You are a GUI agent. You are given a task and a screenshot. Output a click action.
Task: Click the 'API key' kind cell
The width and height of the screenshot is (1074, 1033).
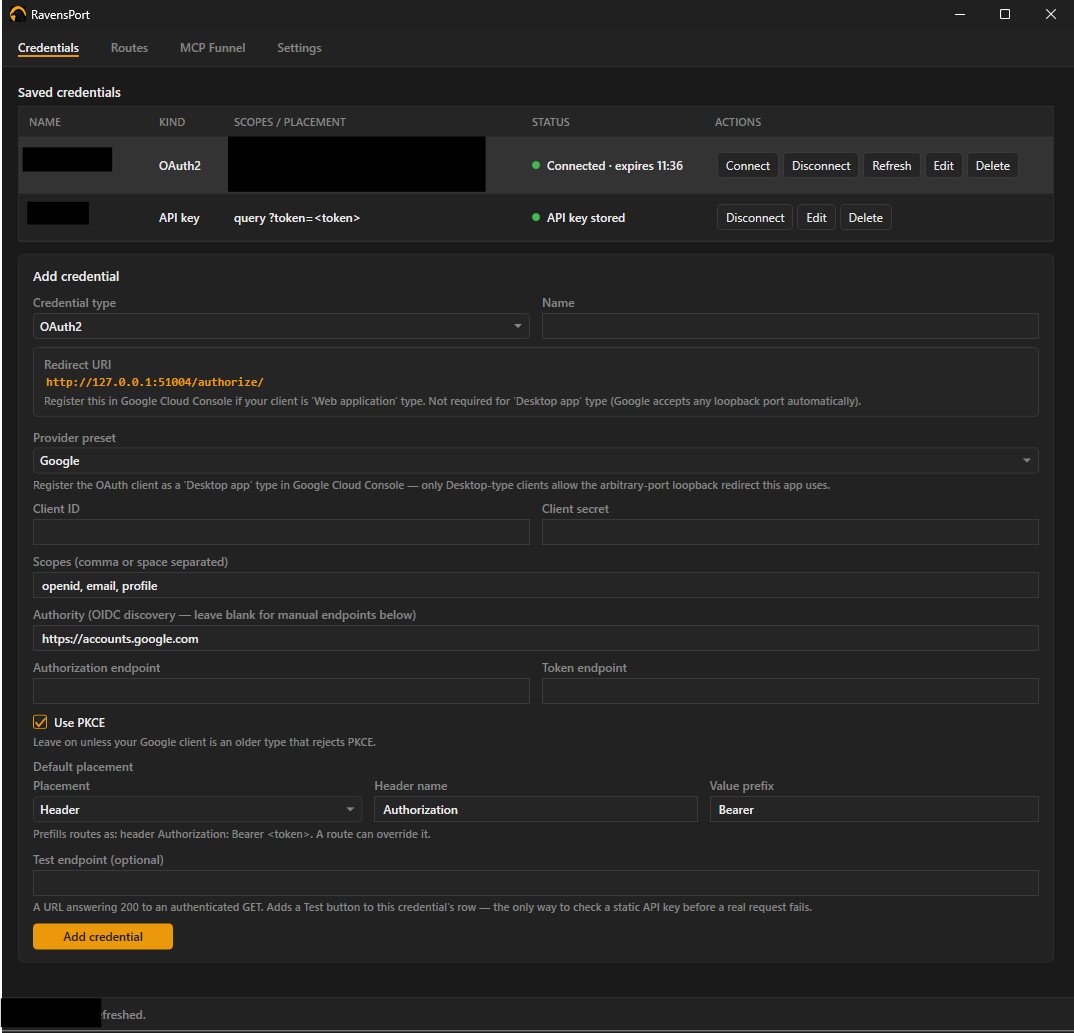(179, 218)
